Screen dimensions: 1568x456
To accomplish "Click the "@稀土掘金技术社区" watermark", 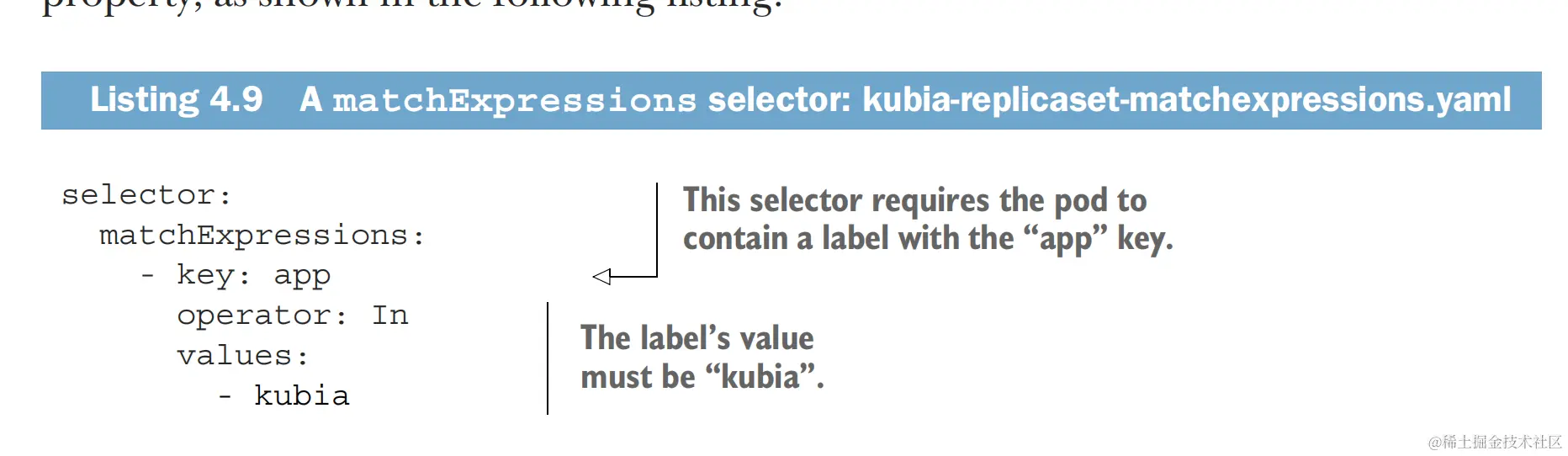I will (x=1494, y=442).
